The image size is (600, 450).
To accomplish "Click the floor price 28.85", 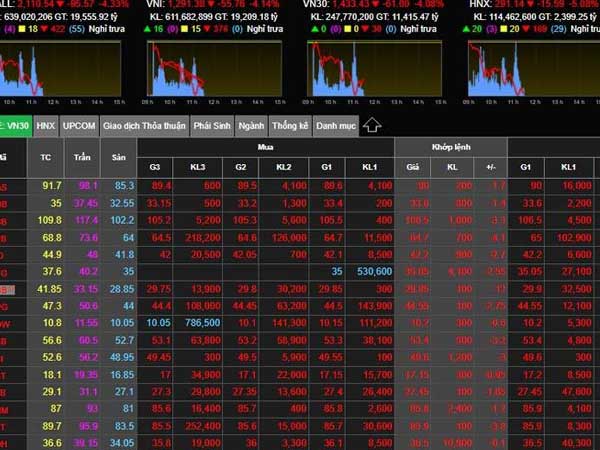I will click(x=122, y=289).
